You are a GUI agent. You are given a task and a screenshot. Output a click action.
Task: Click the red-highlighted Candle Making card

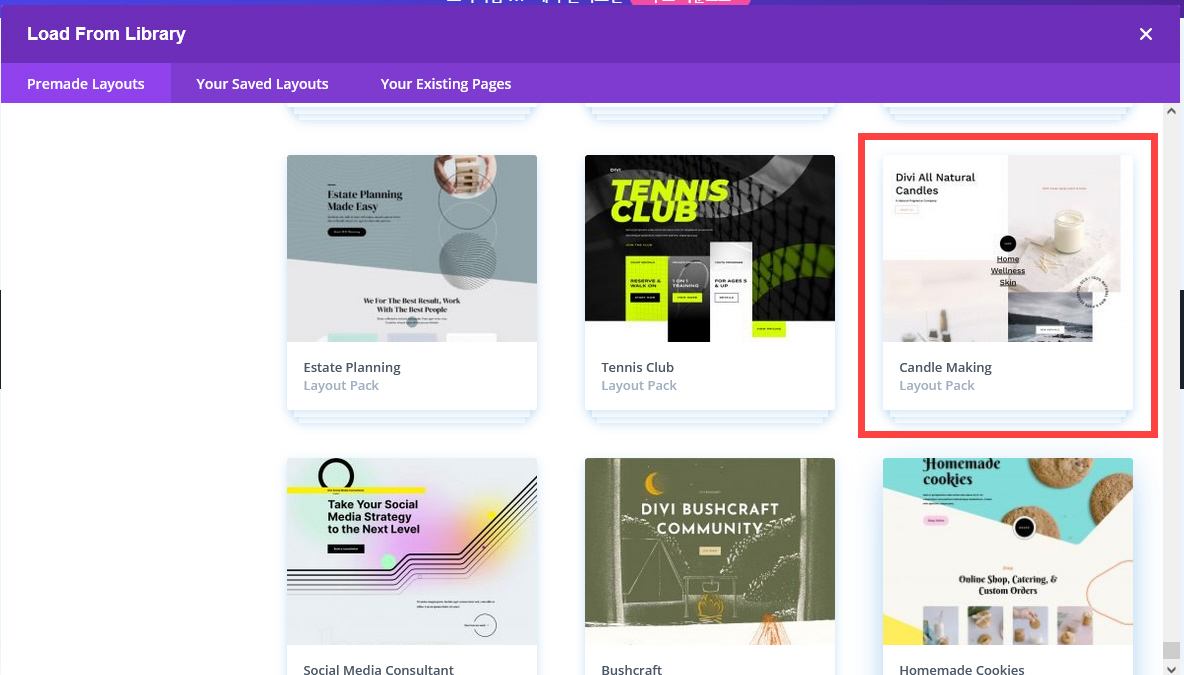click(1007, 285)
